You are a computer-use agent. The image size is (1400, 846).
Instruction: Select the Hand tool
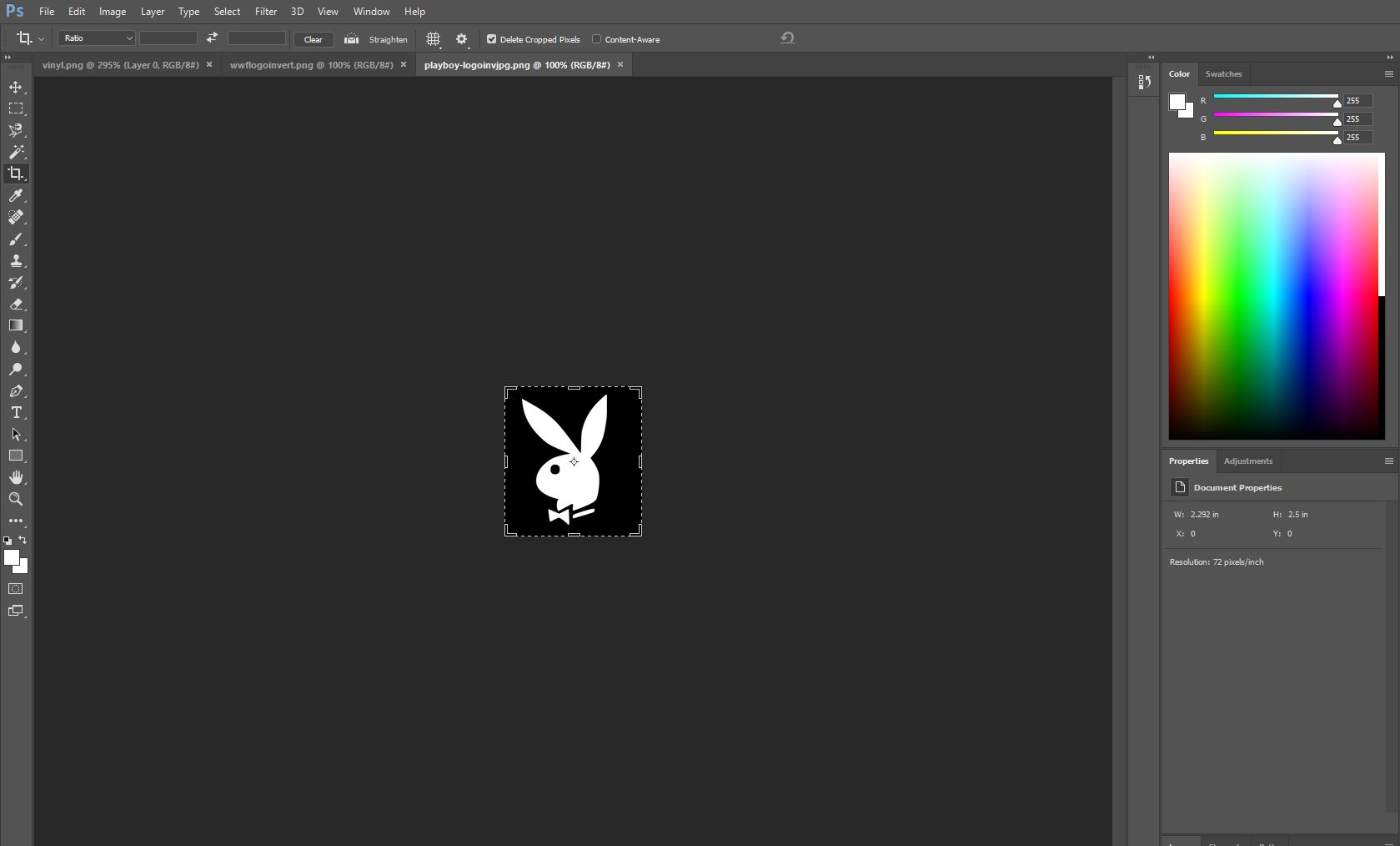[x=16, y=477]
